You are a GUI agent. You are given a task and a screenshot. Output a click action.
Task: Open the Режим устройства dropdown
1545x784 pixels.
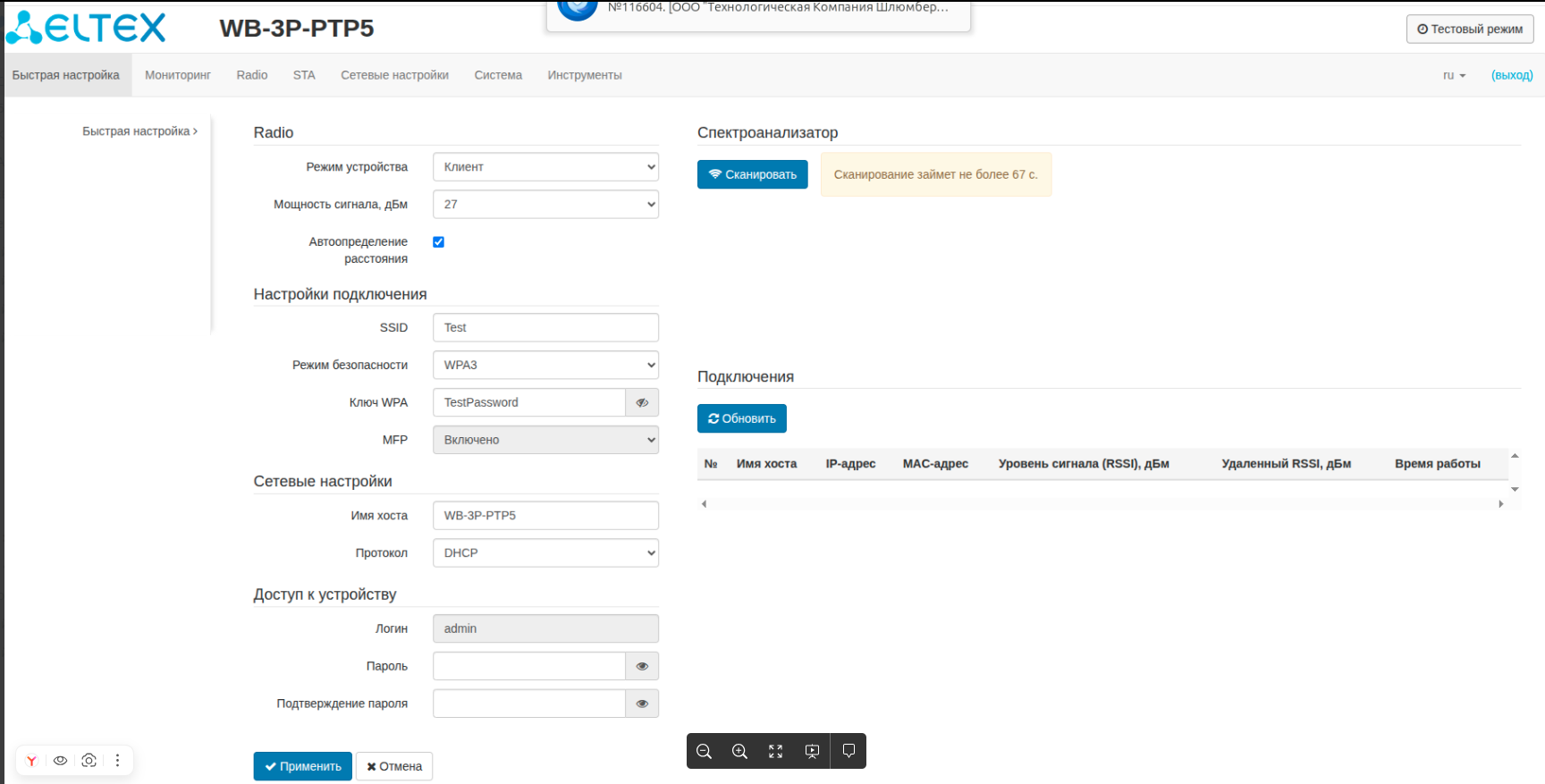(x=545, y=167)
